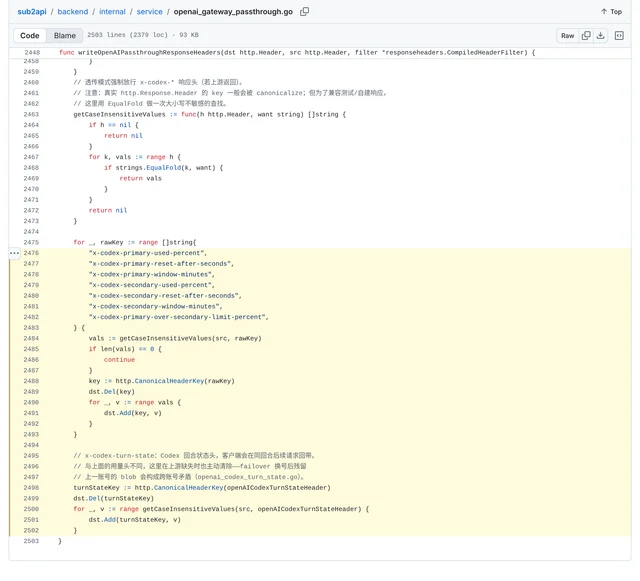Image resolution: width=640 pixels, height=581 pixels.
Task: Click CanonicalHeaderKey on line 2498
Action: pos(188,488)
